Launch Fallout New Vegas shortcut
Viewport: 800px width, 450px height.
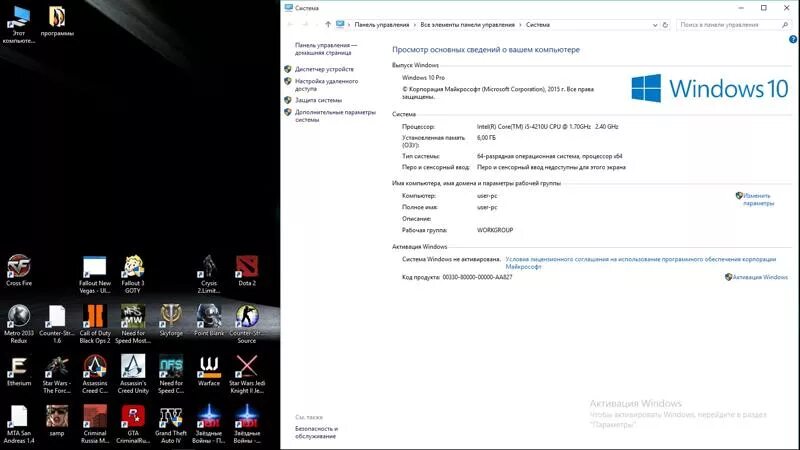point(95,274)
